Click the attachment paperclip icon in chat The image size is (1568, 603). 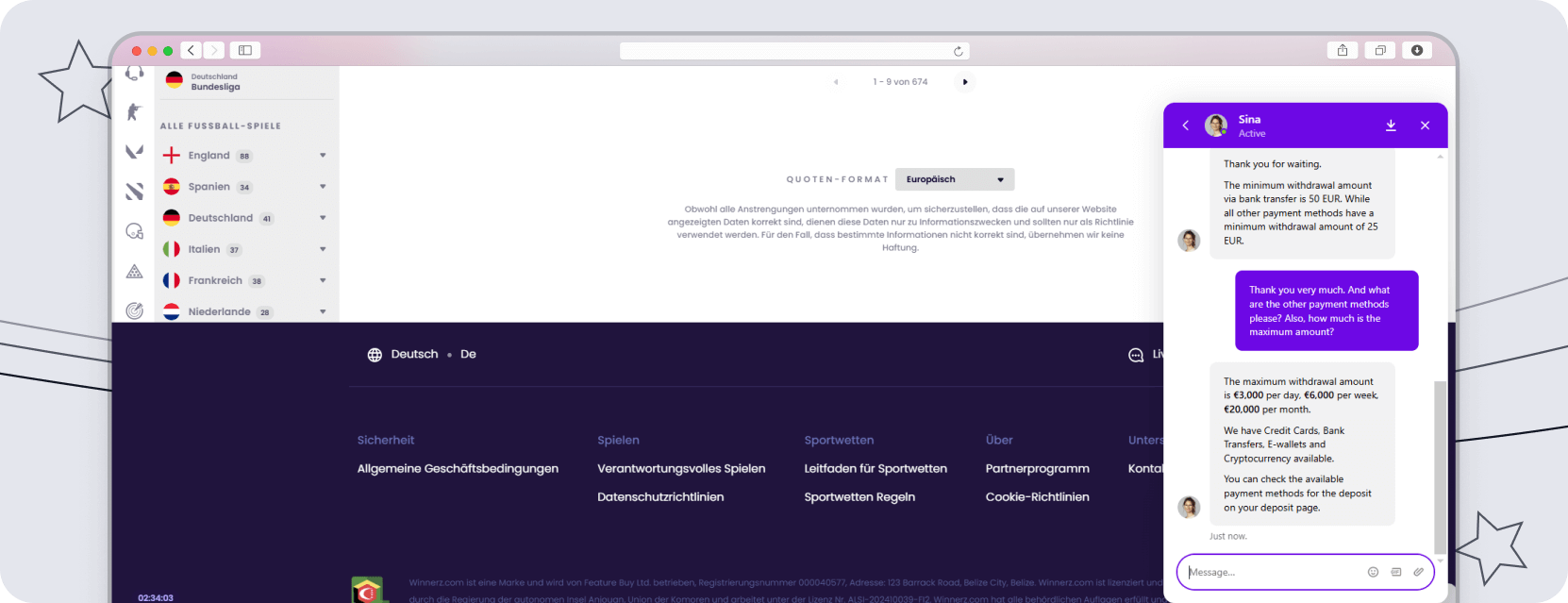[x=1418, y=572]
